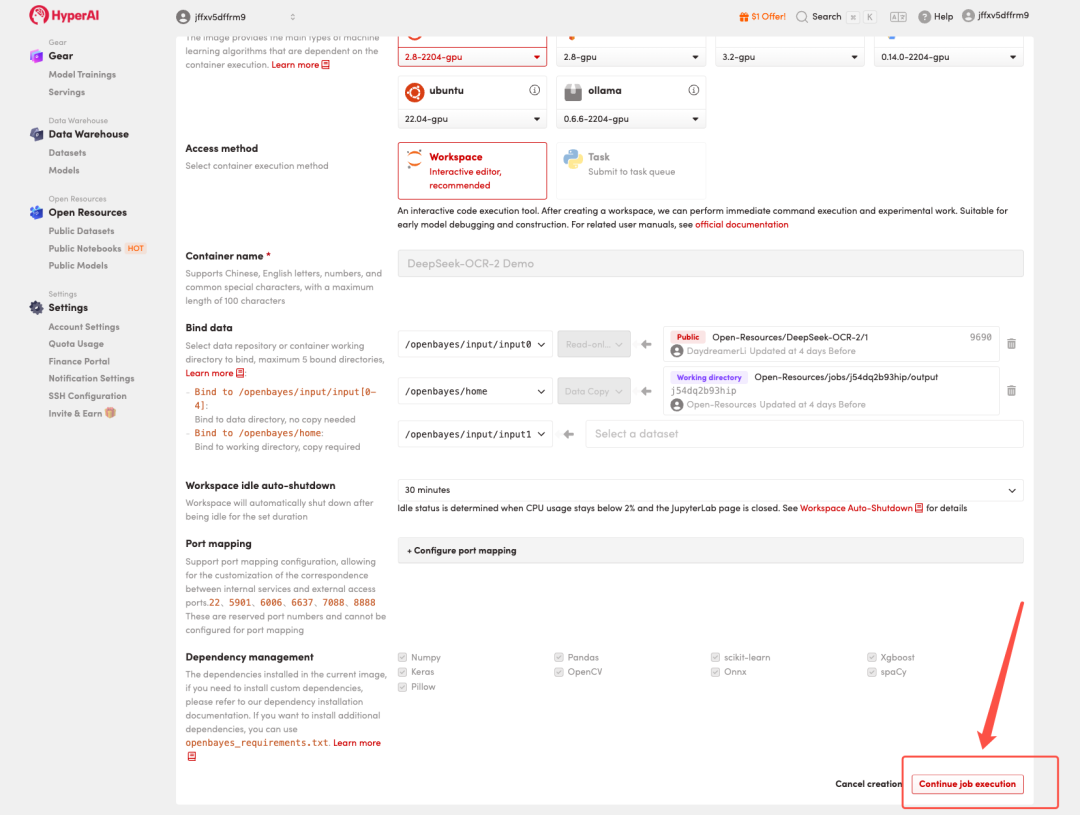The width and height of the screenshot is (1080, 815).
Task: Open the $1 Offer gift icon
Action: [x=744, y=17]
